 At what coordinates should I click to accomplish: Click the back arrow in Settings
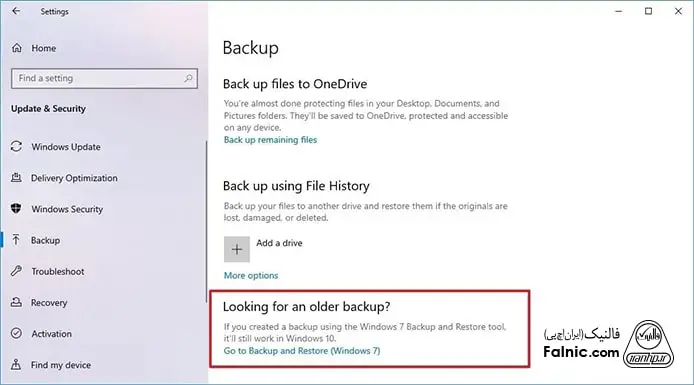[x=16, y=11]
